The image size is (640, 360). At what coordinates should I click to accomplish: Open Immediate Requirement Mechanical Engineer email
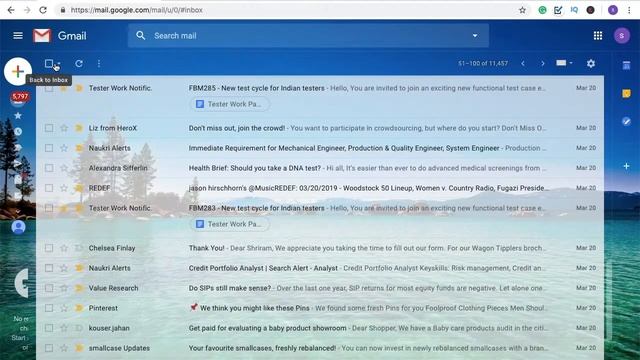320,148
